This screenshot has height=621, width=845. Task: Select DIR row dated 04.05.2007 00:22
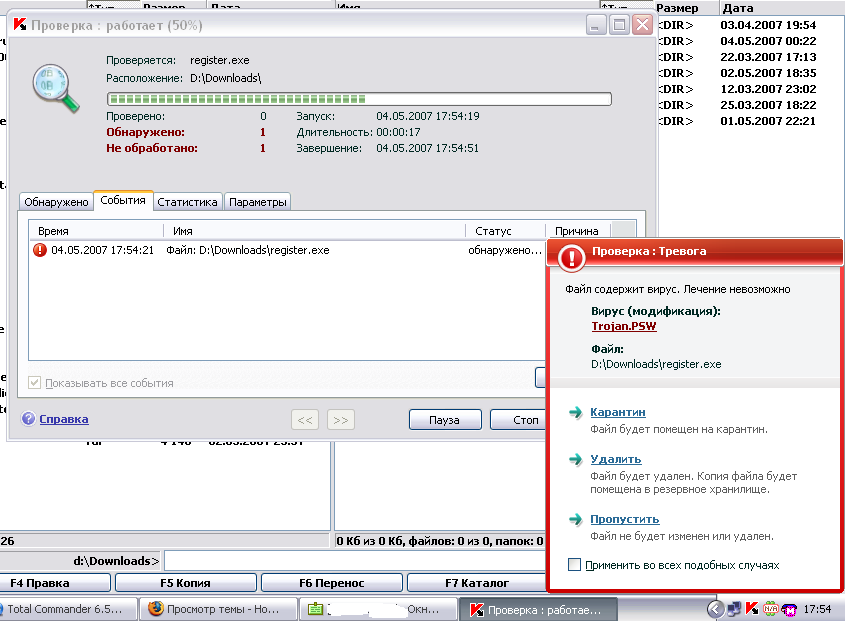pyautogui.click(x=749, y=41)
